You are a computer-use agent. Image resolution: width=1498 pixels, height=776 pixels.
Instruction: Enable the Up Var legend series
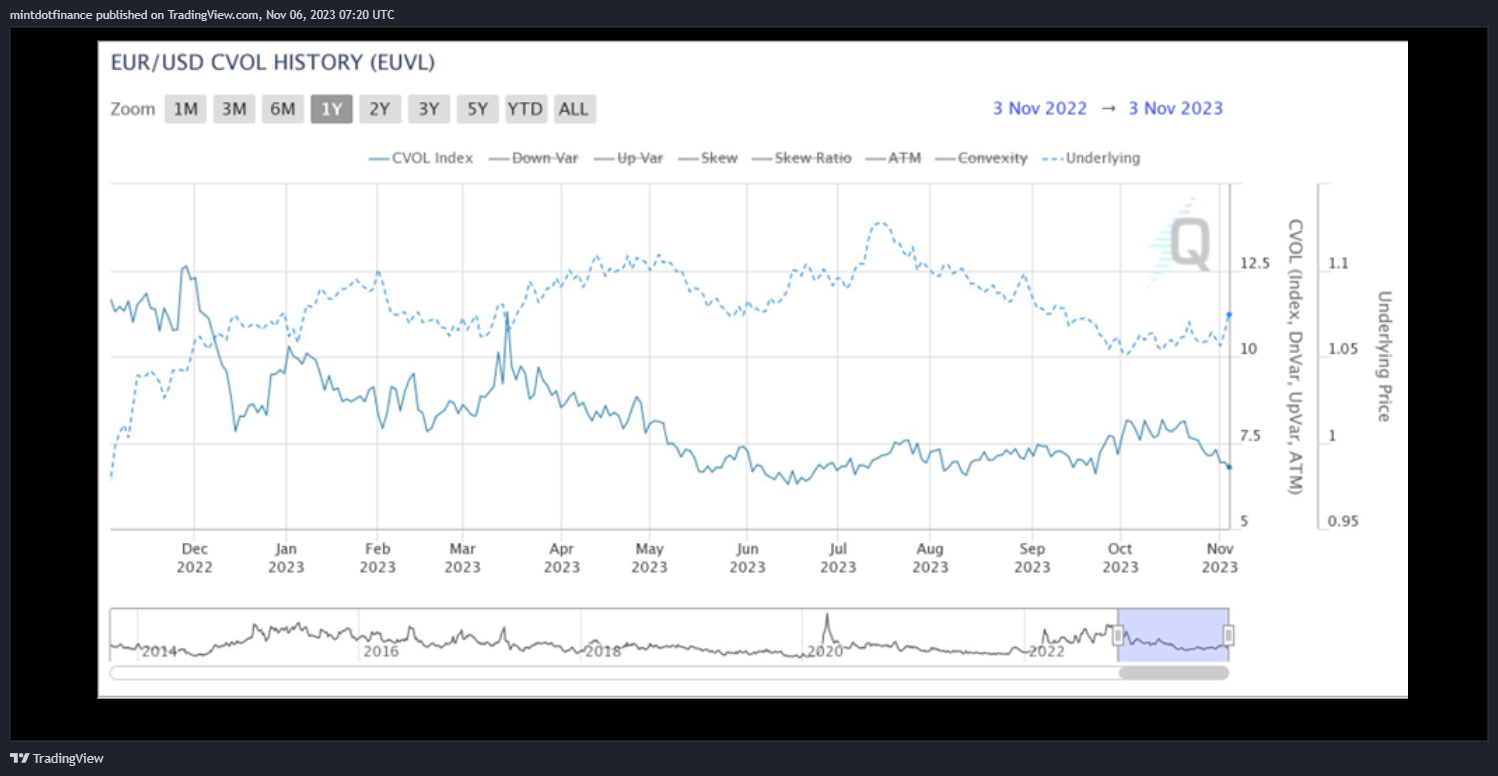627,158
